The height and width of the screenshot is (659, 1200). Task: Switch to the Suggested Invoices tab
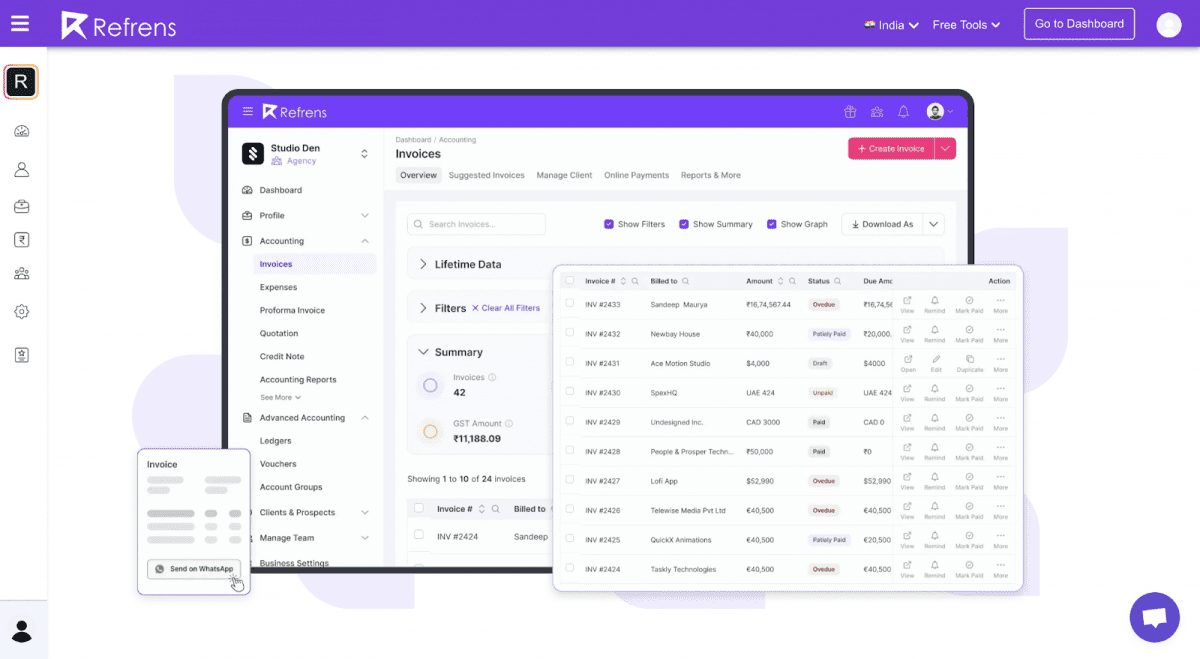click(486, 175)
